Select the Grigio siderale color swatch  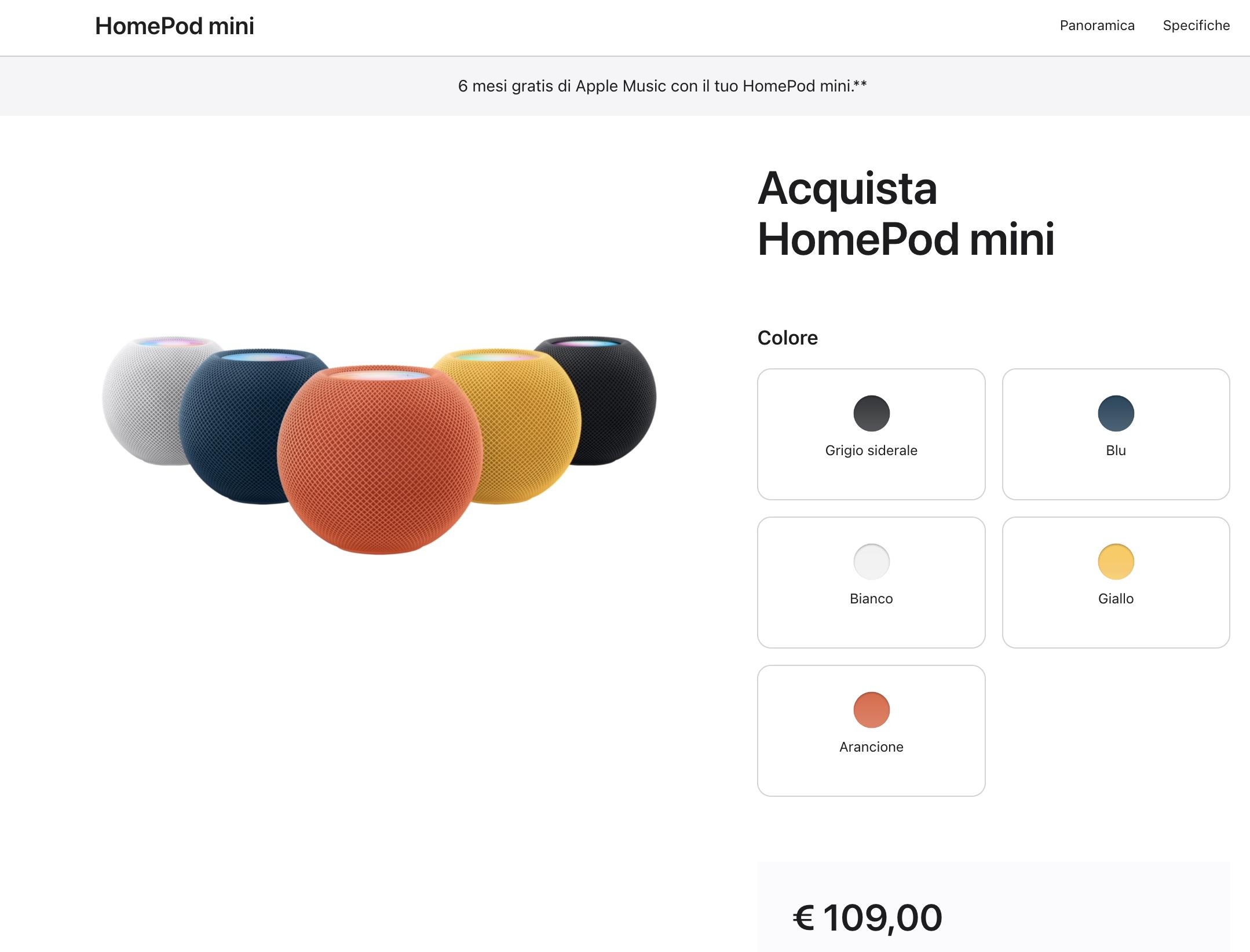coord(871,413)
